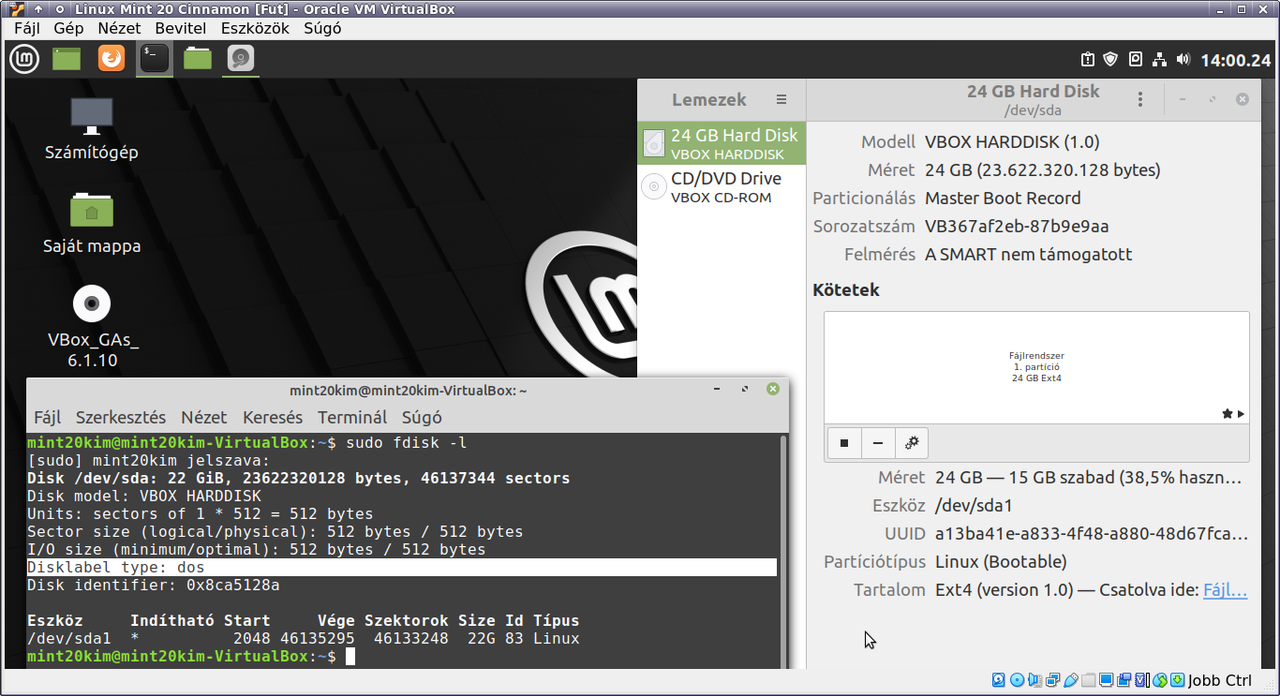
Task: Click serial number VB367af2eb-87b9e9aa
Action: [1017, 226]
